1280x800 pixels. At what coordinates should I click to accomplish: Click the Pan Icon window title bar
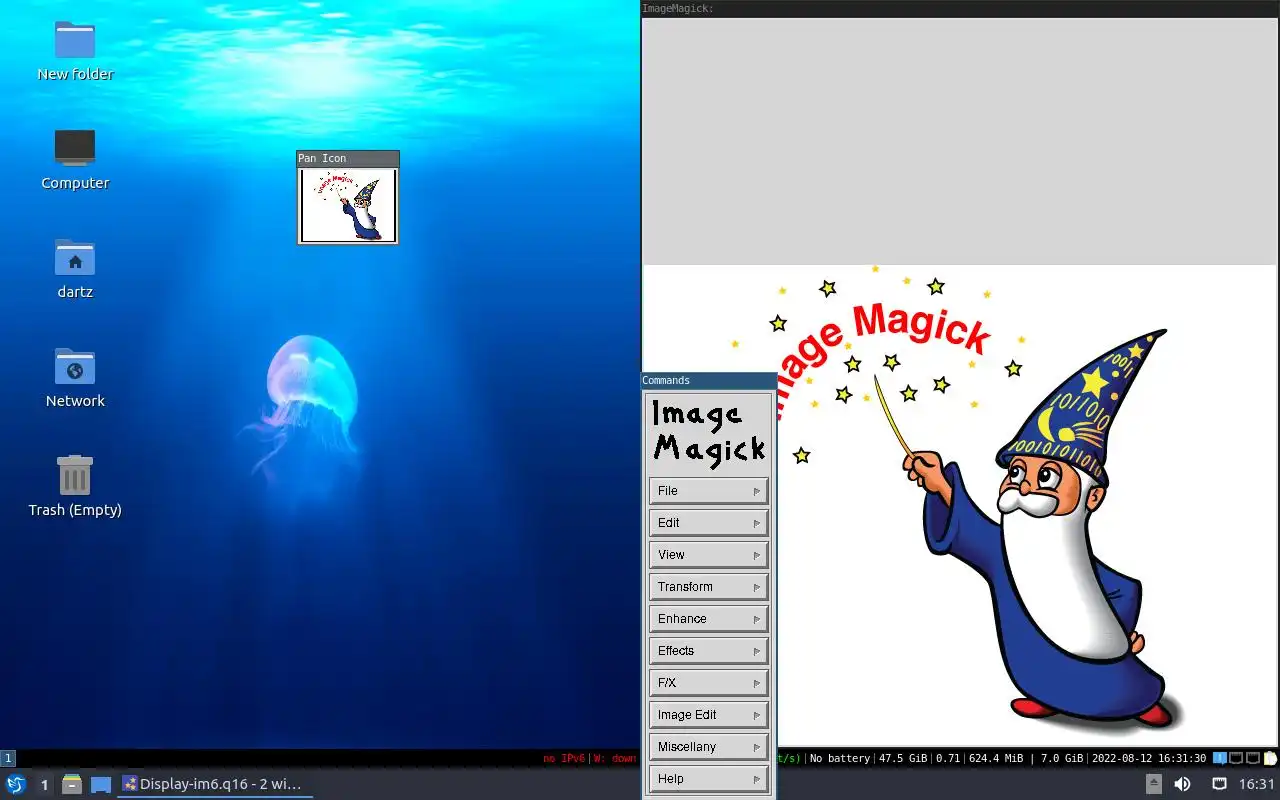[x=348, y=158]
